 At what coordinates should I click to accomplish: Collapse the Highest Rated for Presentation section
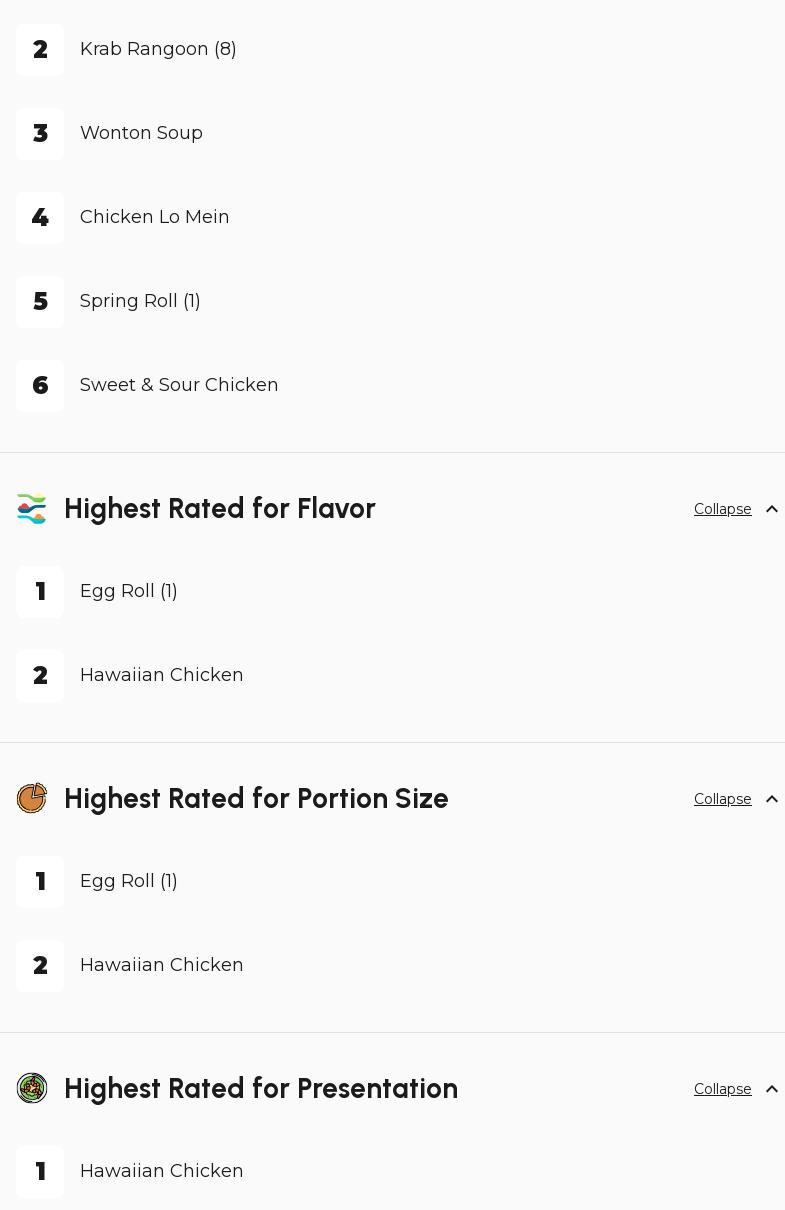click(x=735, y=1089)
